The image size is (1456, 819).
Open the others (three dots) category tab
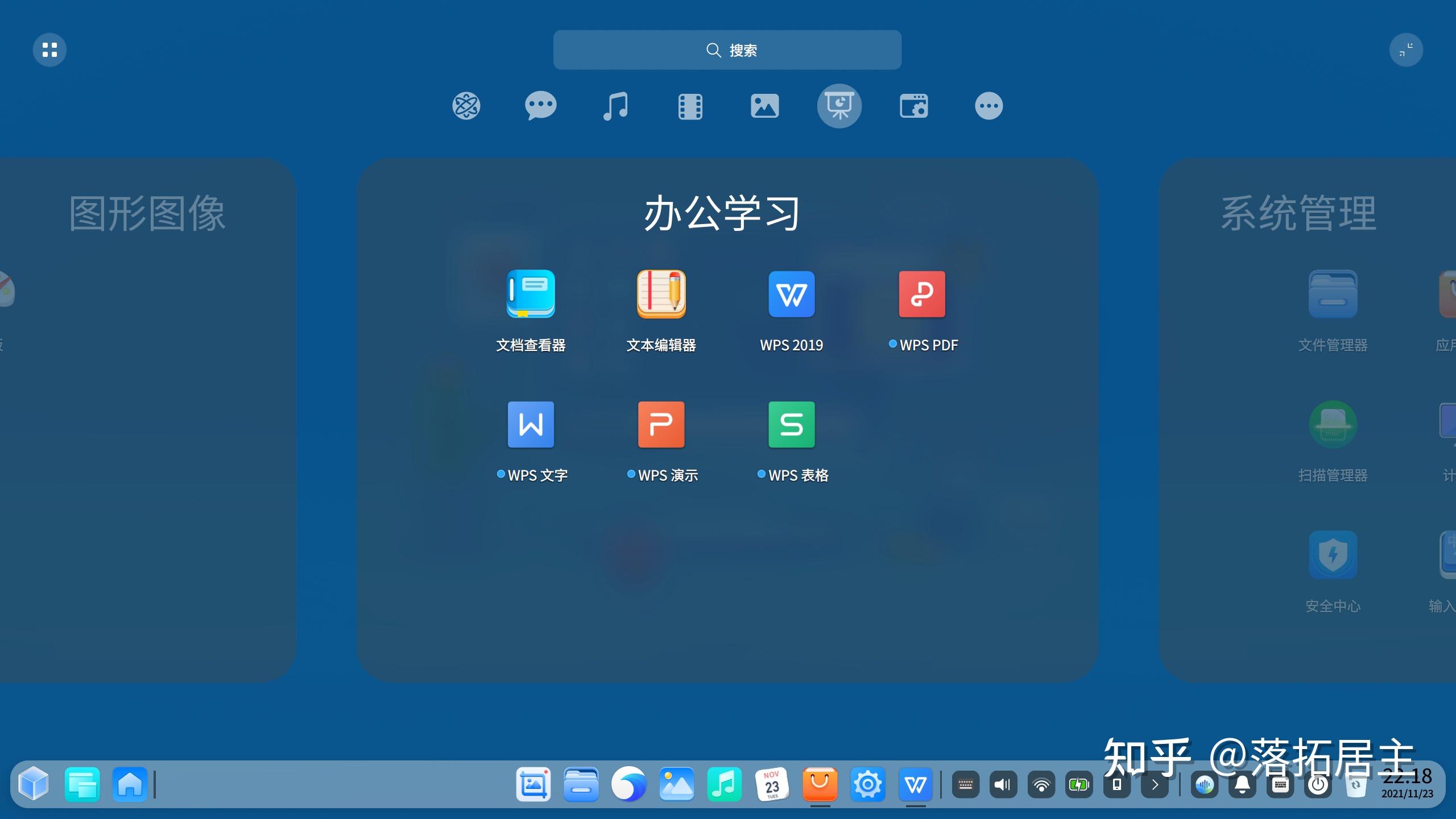click(x=989, y=106)
